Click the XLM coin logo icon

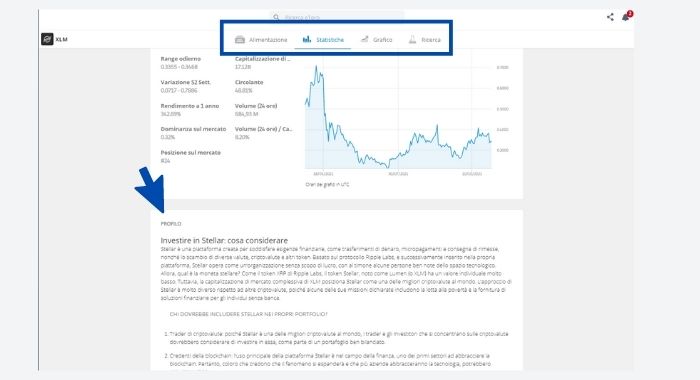coord(47,39)
